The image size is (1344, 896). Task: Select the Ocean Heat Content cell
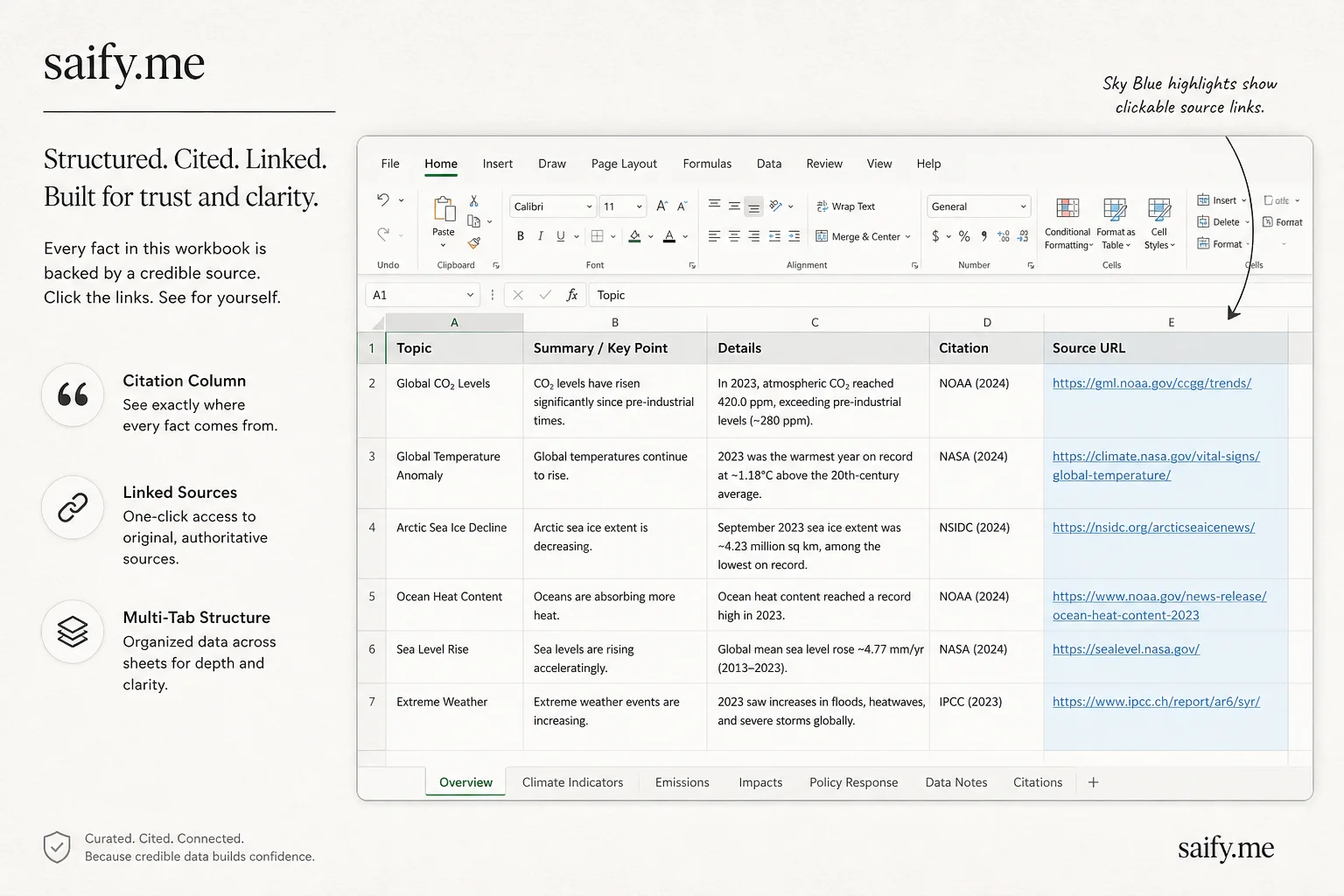tap(454, 605)
